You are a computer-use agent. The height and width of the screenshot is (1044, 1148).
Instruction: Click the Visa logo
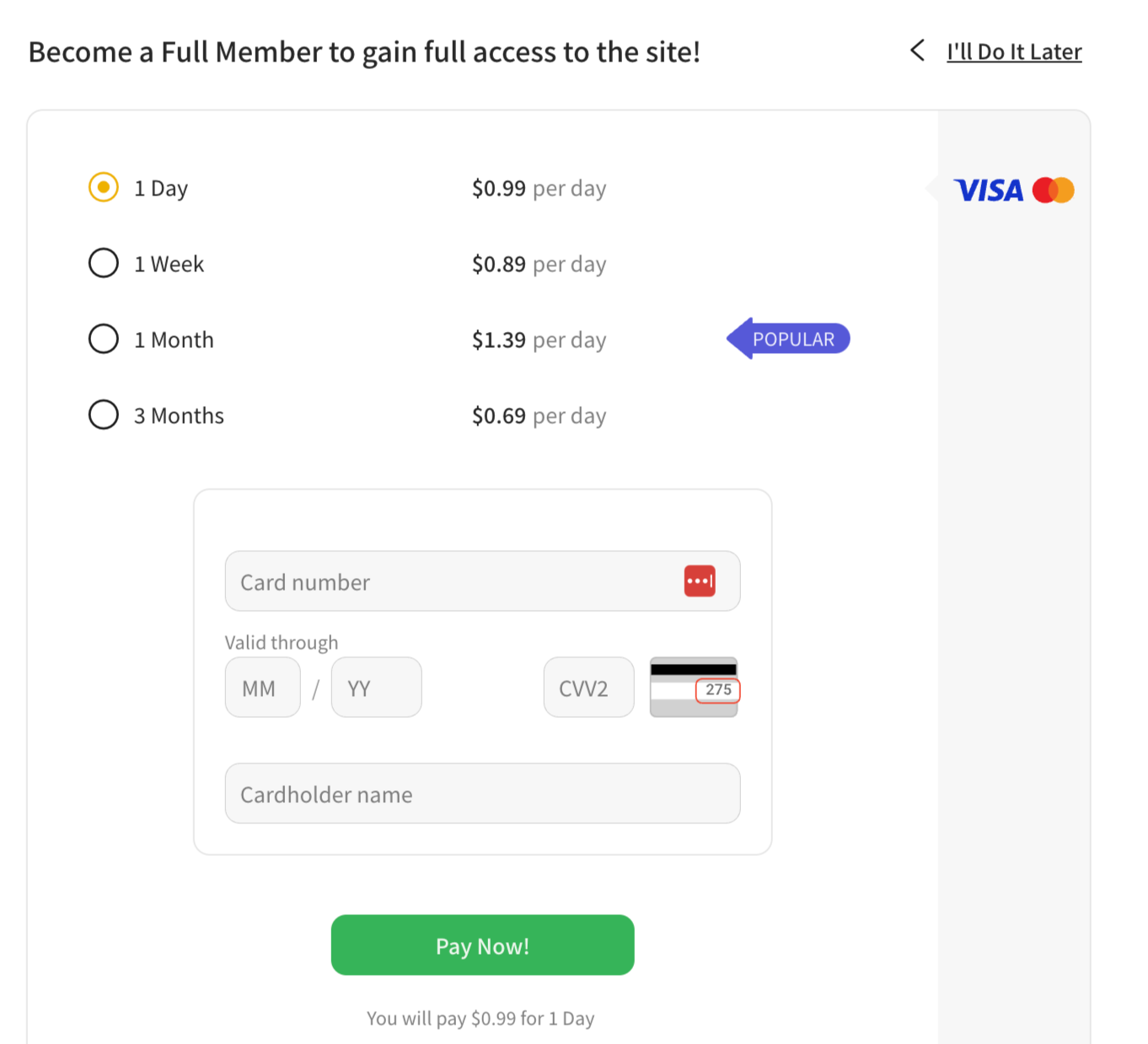(988, 190)
